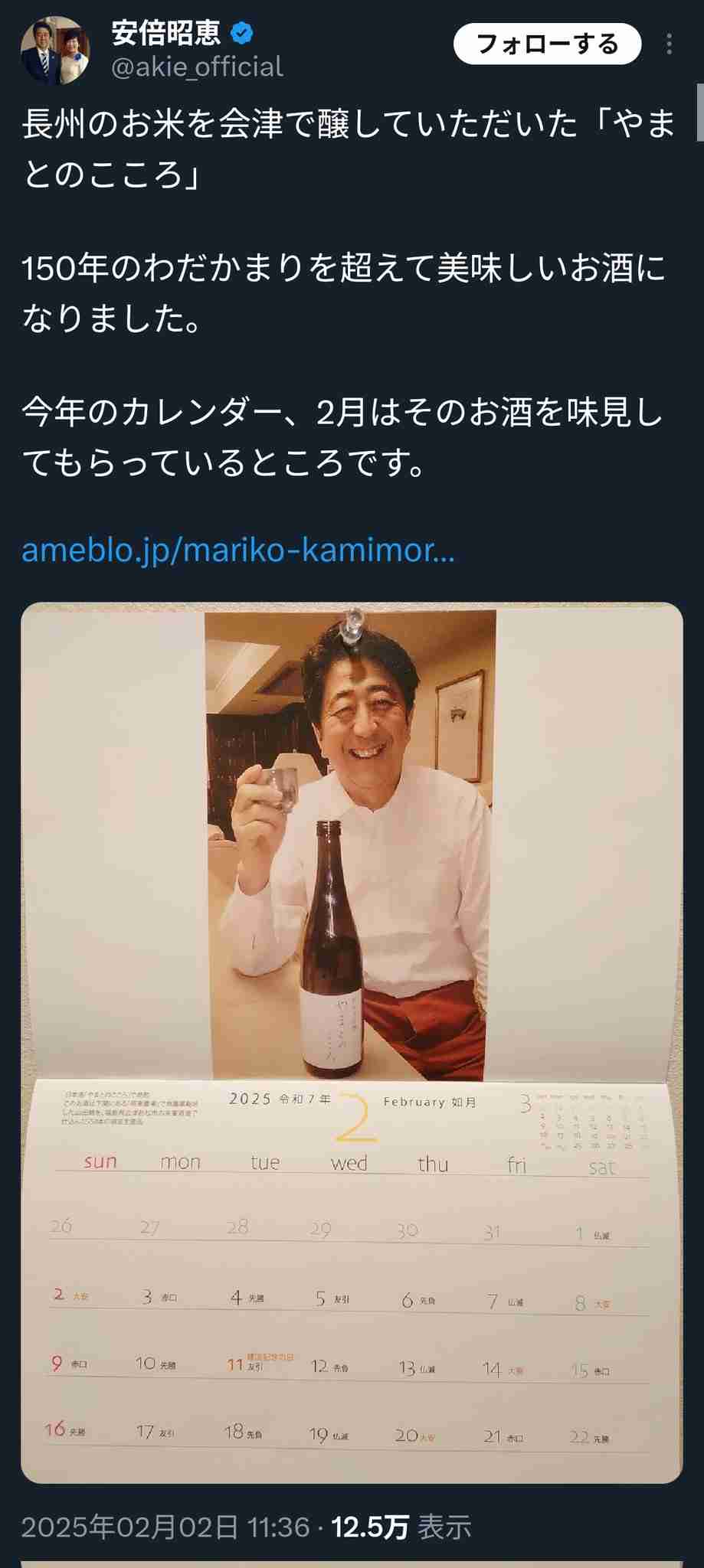Click the blue verified badge

(x=242, y=34)
